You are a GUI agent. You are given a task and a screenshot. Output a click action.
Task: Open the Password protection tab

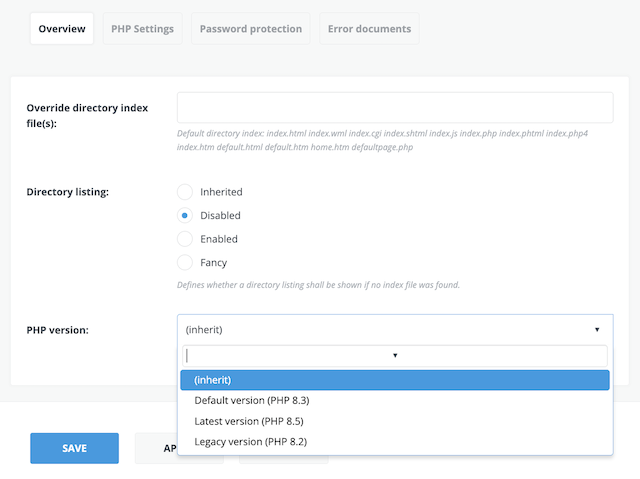[251, 29]
